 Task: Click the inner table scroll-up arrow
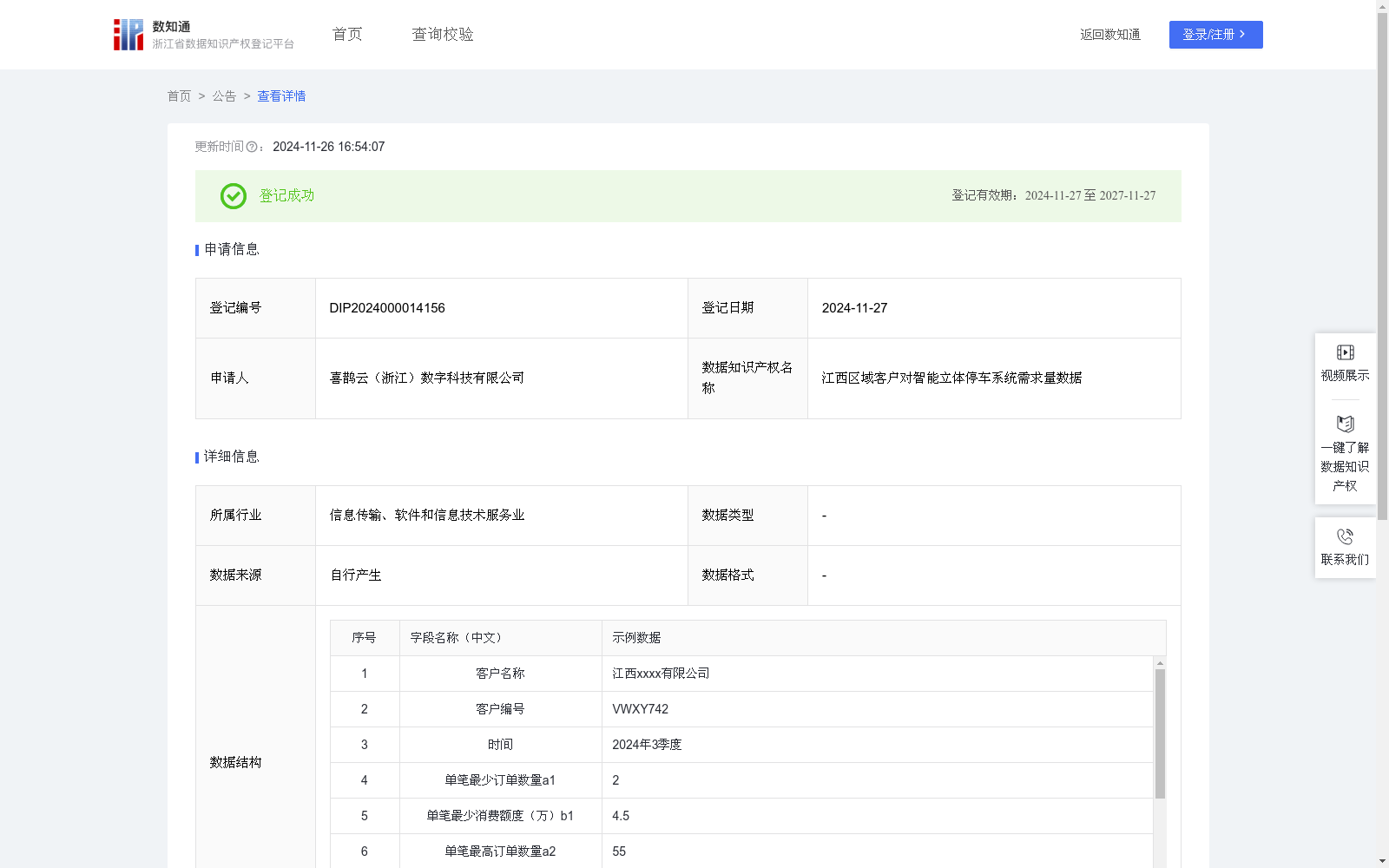[1160, 663]
